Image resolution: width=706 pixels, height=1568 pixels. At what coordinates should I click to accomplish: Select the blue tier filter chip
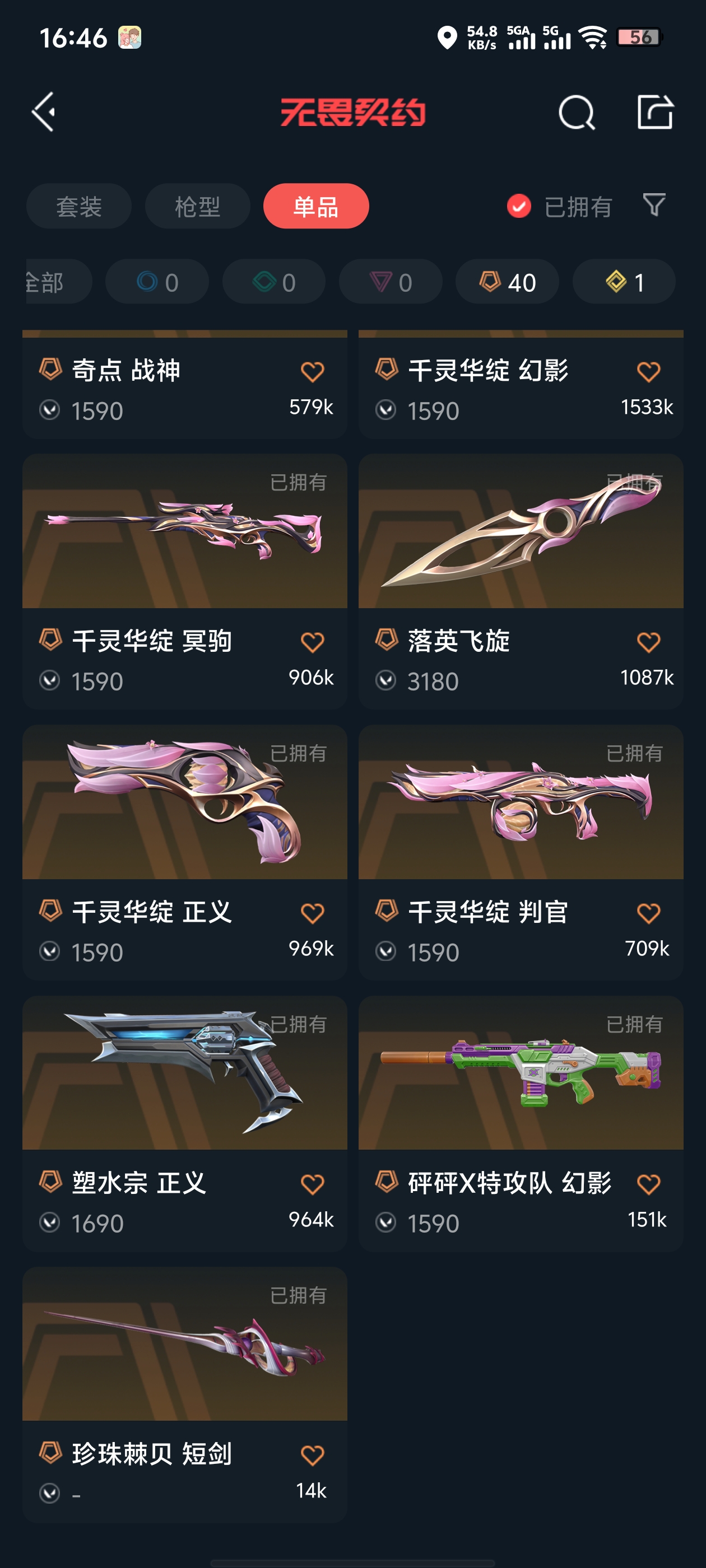157,282
